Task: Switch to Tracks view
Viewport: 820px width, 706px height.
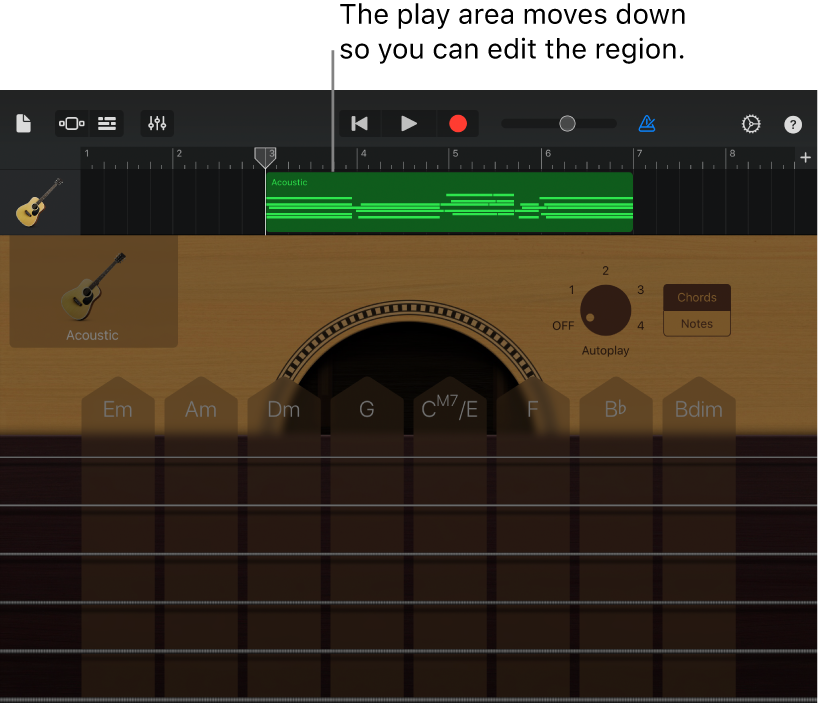Action: point(107,124)
